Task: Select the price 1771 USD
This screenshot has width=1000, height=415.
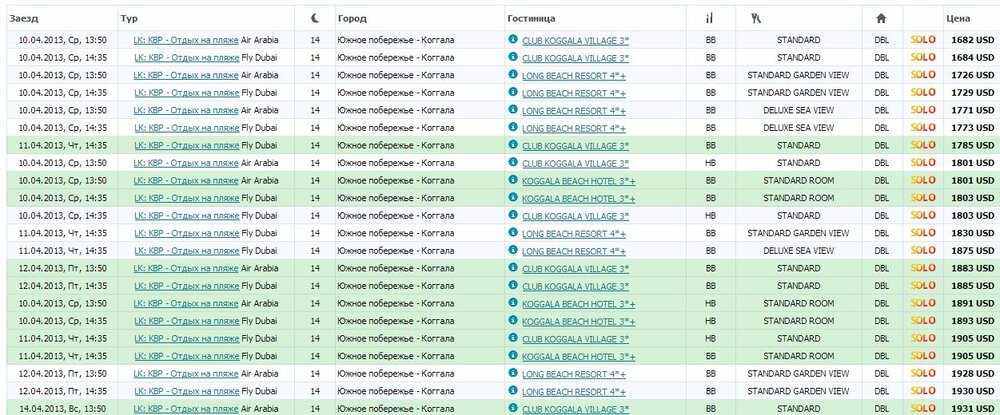Action: click(973, 110)
